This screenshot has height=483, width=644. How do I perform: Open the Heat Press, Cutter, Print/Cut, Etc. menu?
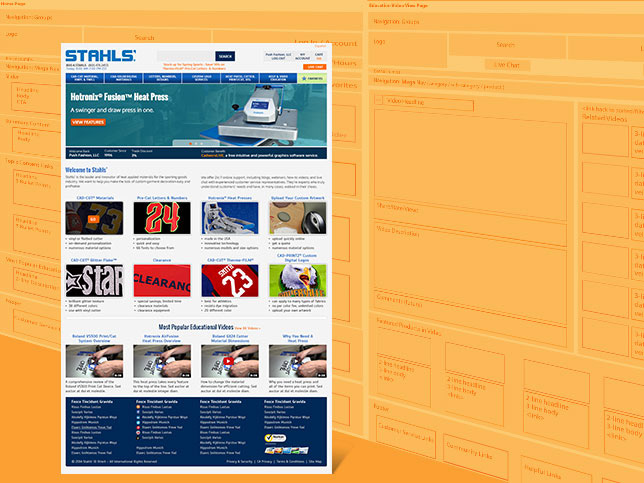tap(242, 77)
